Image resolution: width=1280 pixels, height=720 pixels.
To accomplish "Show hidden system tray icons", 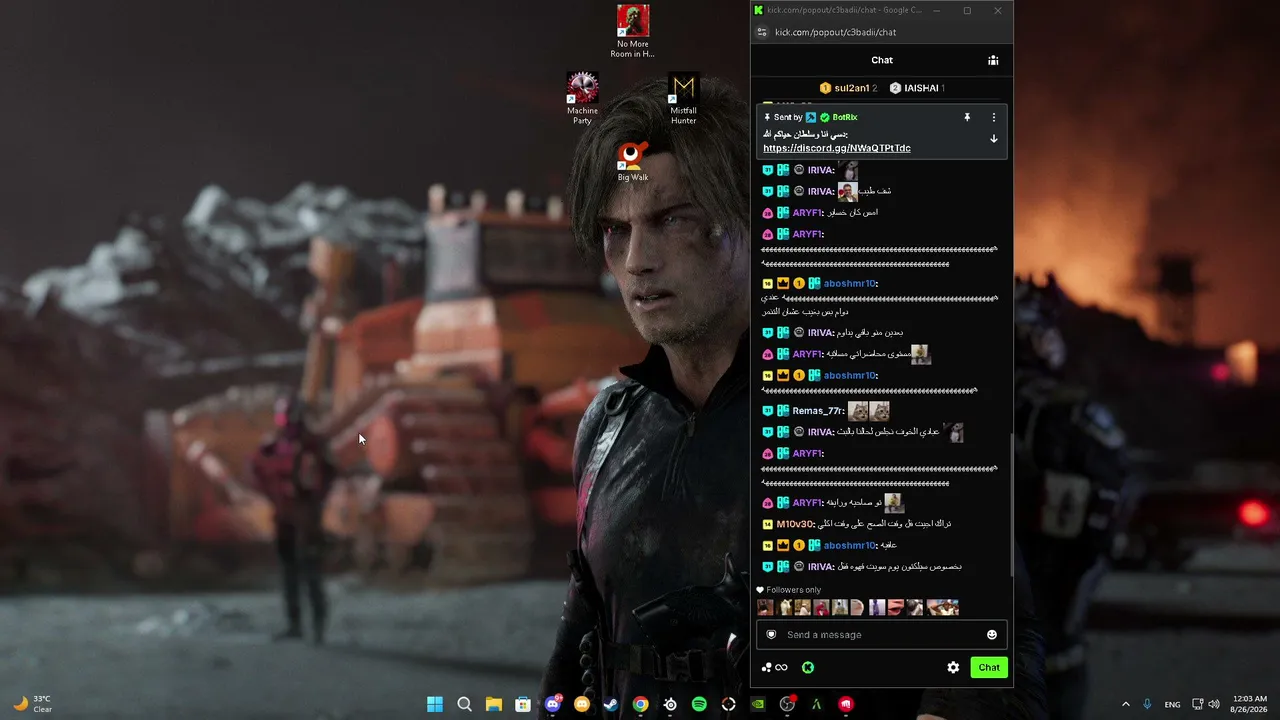I will click(x=1125, y=704).
